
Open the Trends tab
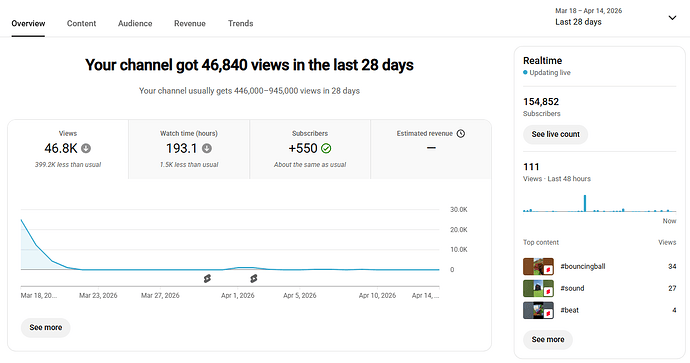[x=240, y=23]
